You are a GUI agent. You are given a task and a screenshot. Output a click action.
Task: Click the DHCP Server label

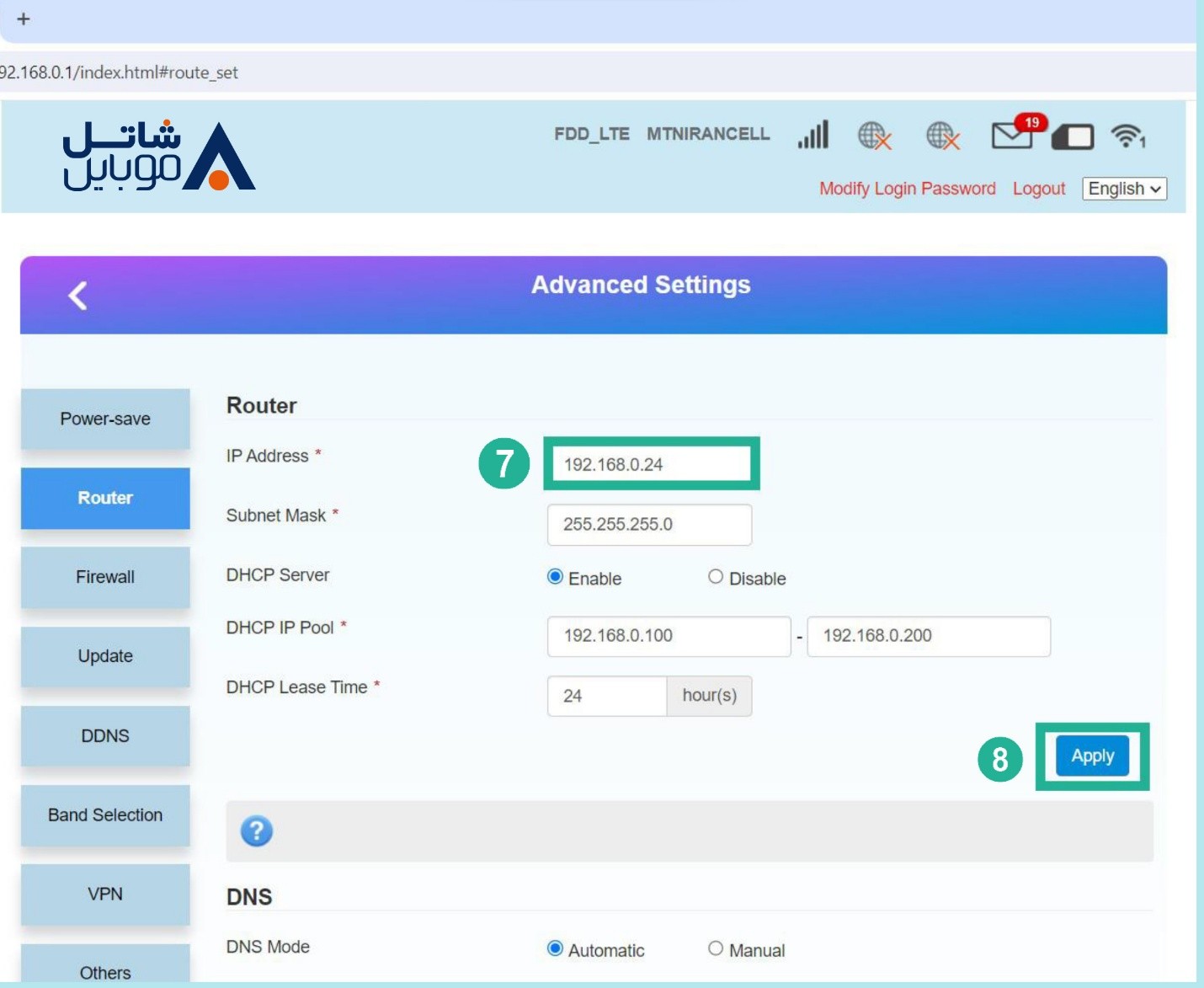coord(278,575)
